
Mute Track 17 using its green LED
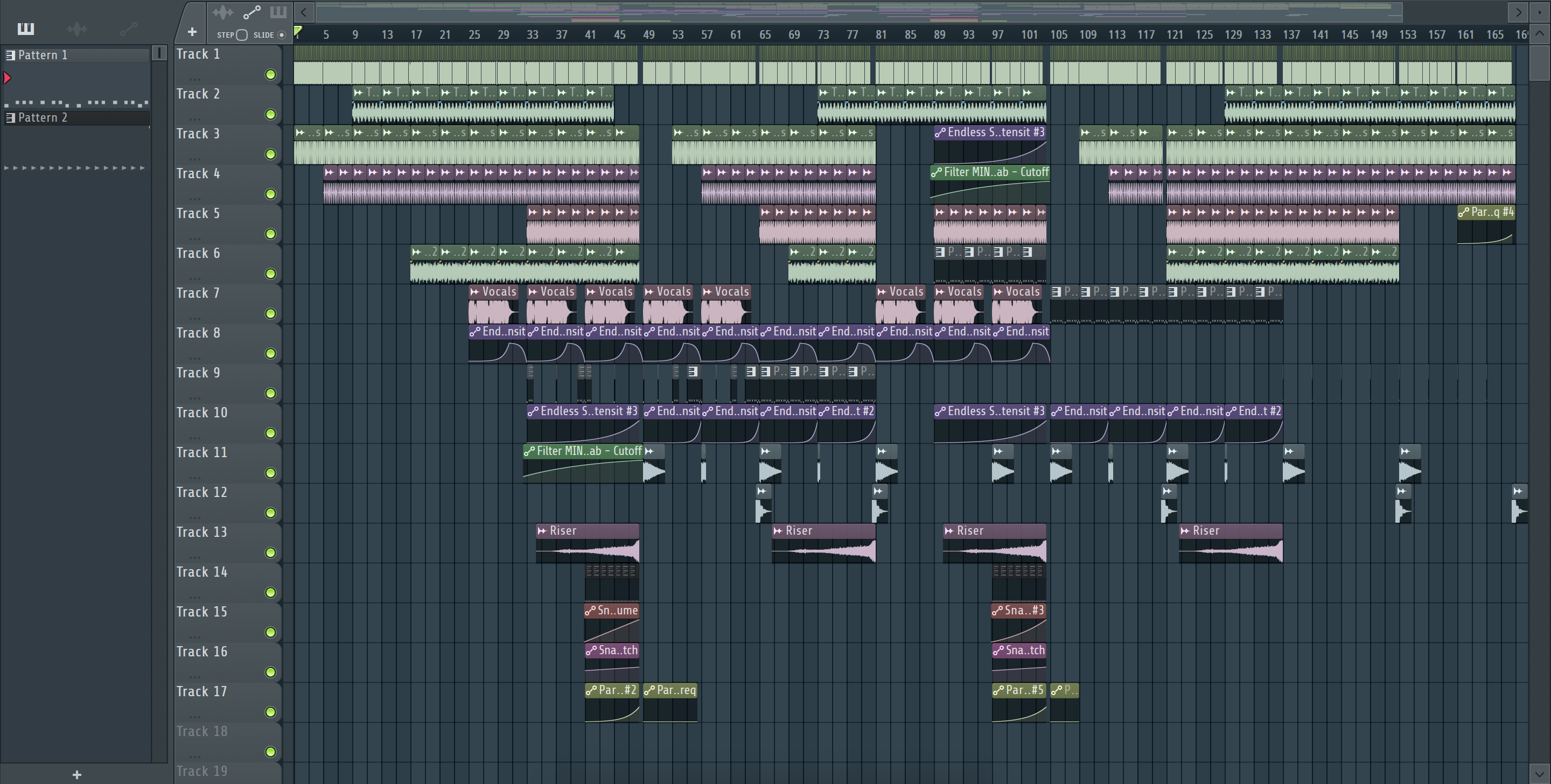[x=271, y=712]
